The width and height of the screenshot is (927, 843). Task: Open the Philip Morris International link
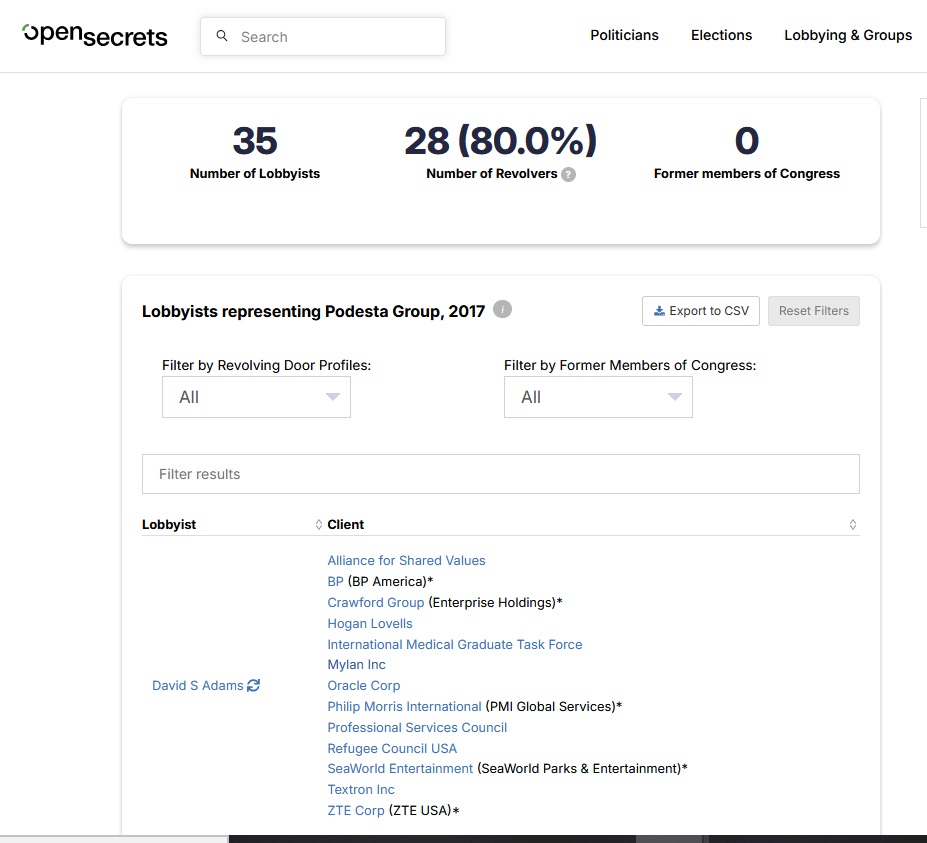[404, 706]
